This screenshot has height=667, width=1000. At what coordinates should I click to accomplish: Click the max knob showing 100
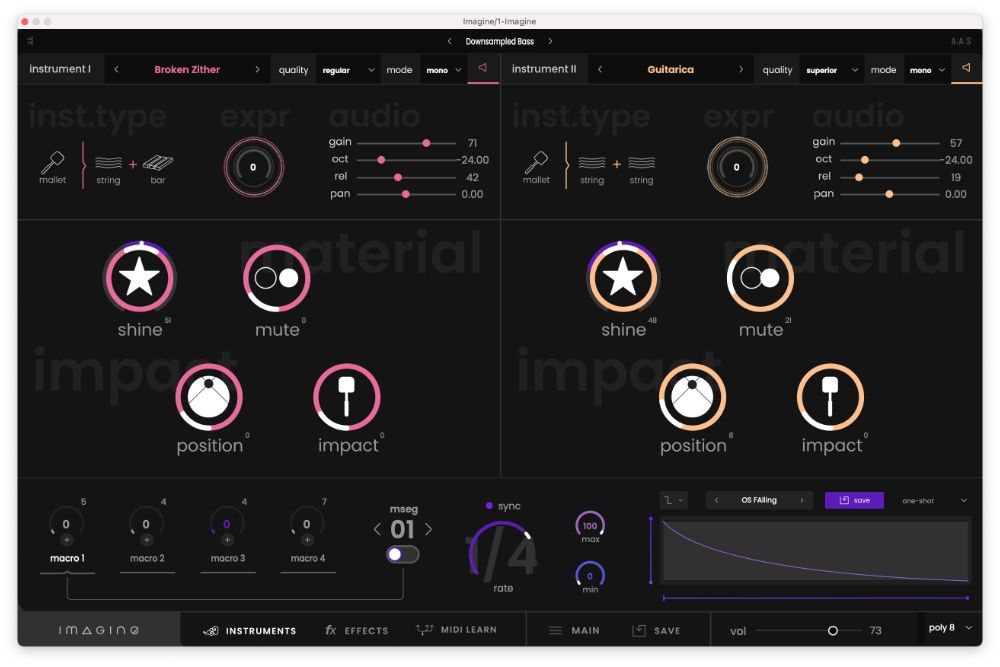[590, 525]
